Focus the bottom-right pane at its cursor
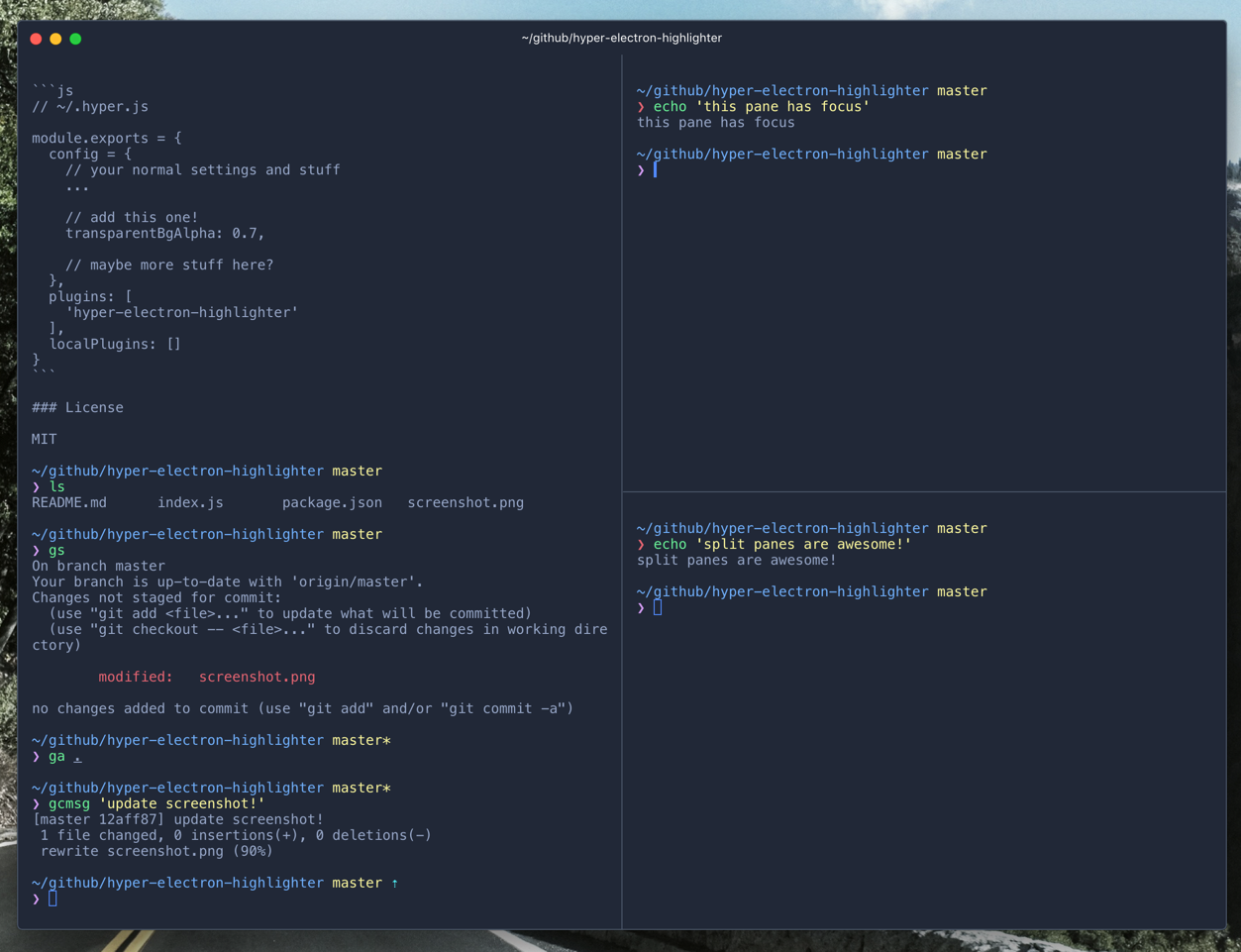The height and width of the screenshot is (952, 1241). [657, 608]
